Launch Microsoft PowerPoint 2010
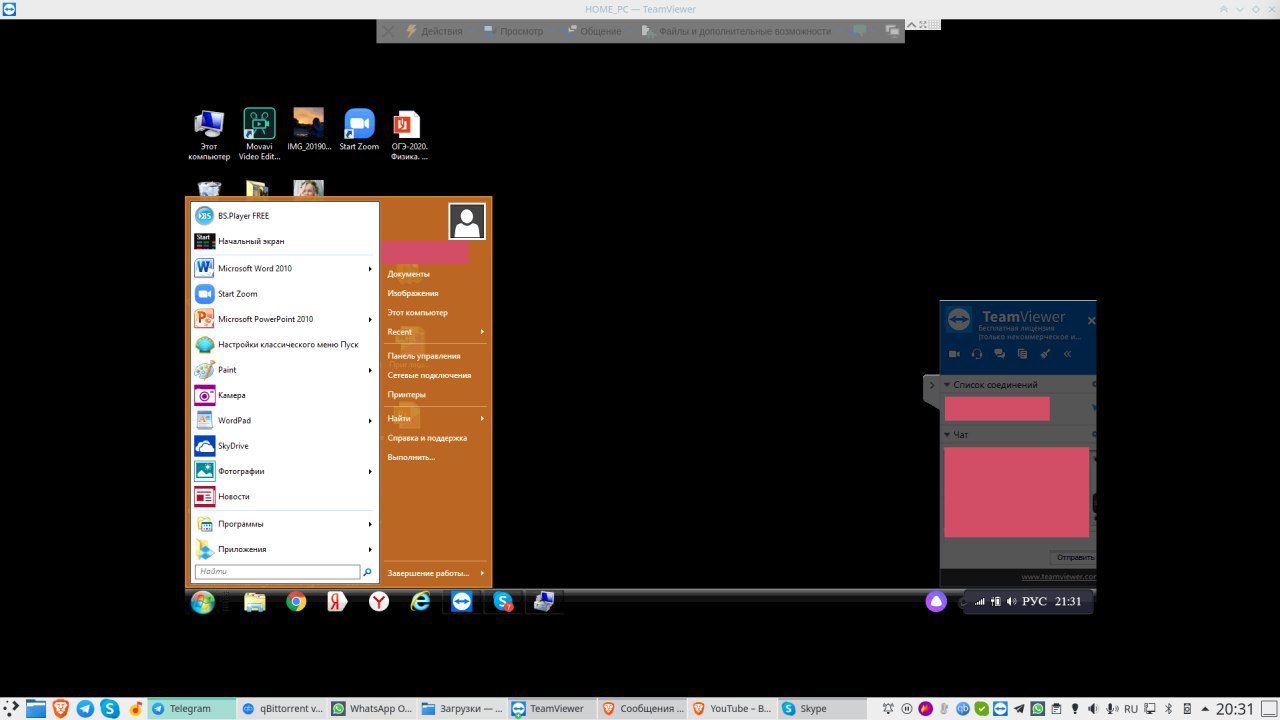Viewport: 1280px width, 720px height. point(283,319)
